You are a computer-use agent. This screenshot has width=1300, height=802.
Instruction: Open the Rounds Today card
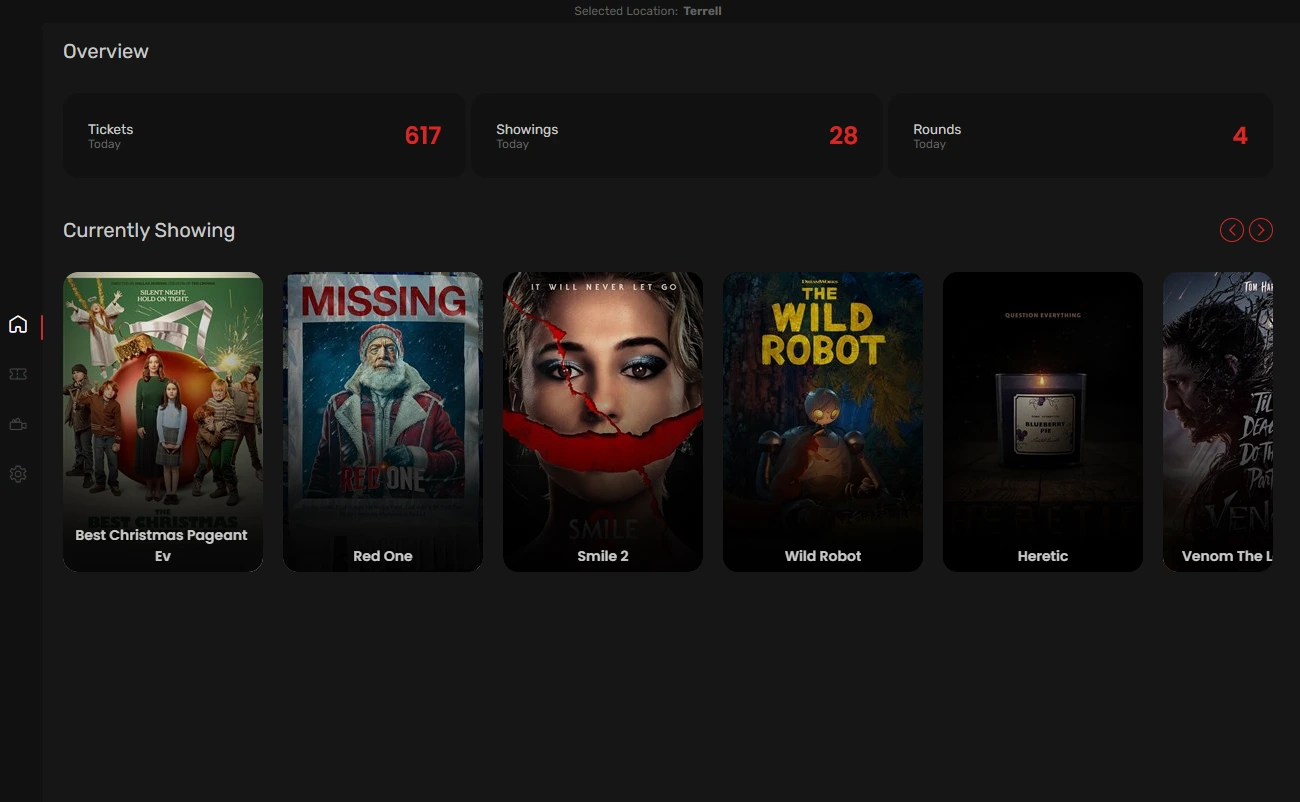[1081, 136]
